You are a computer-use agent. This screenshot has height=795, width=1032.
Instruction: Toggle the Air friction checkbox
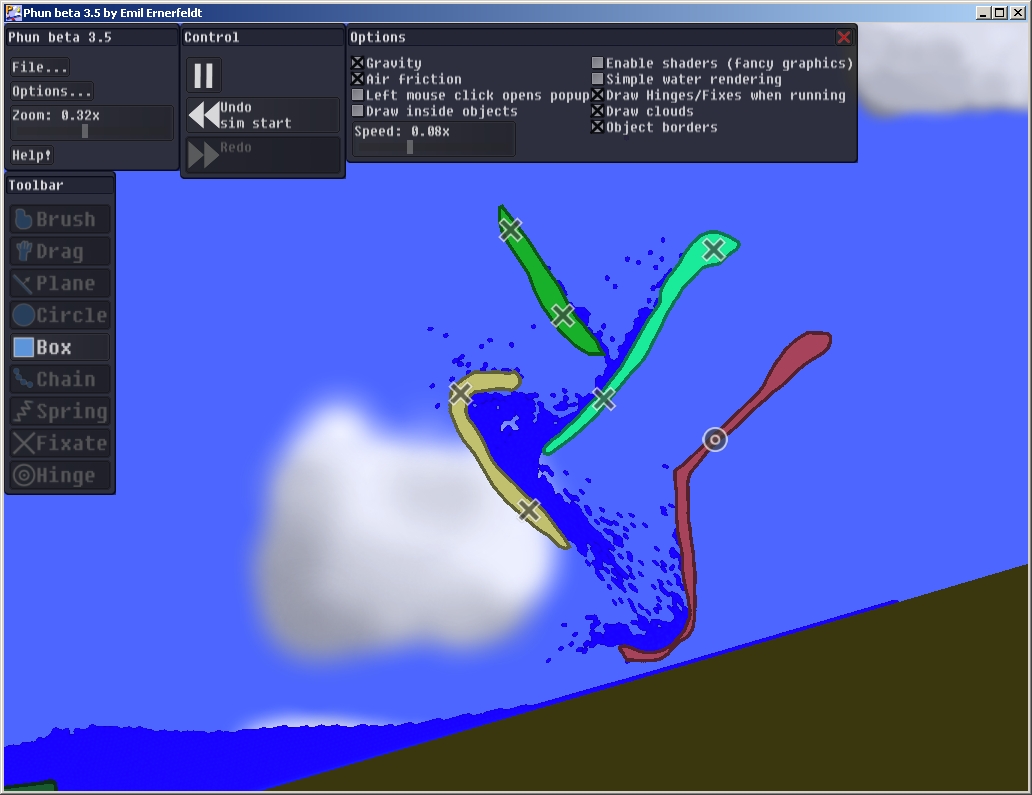358,79
